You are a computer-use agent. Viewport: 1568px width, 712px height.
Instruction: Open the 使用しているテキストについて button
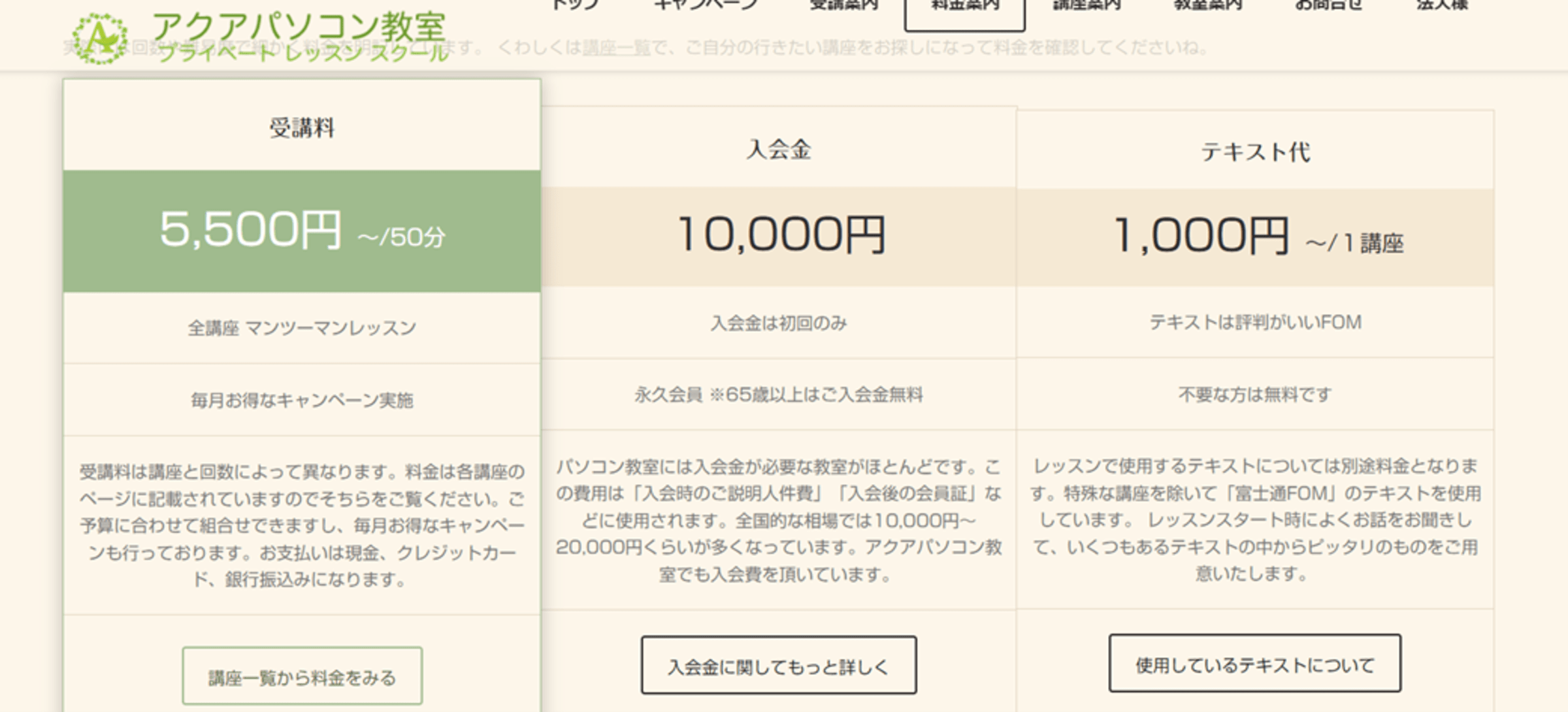click(x=1254, y=664)
